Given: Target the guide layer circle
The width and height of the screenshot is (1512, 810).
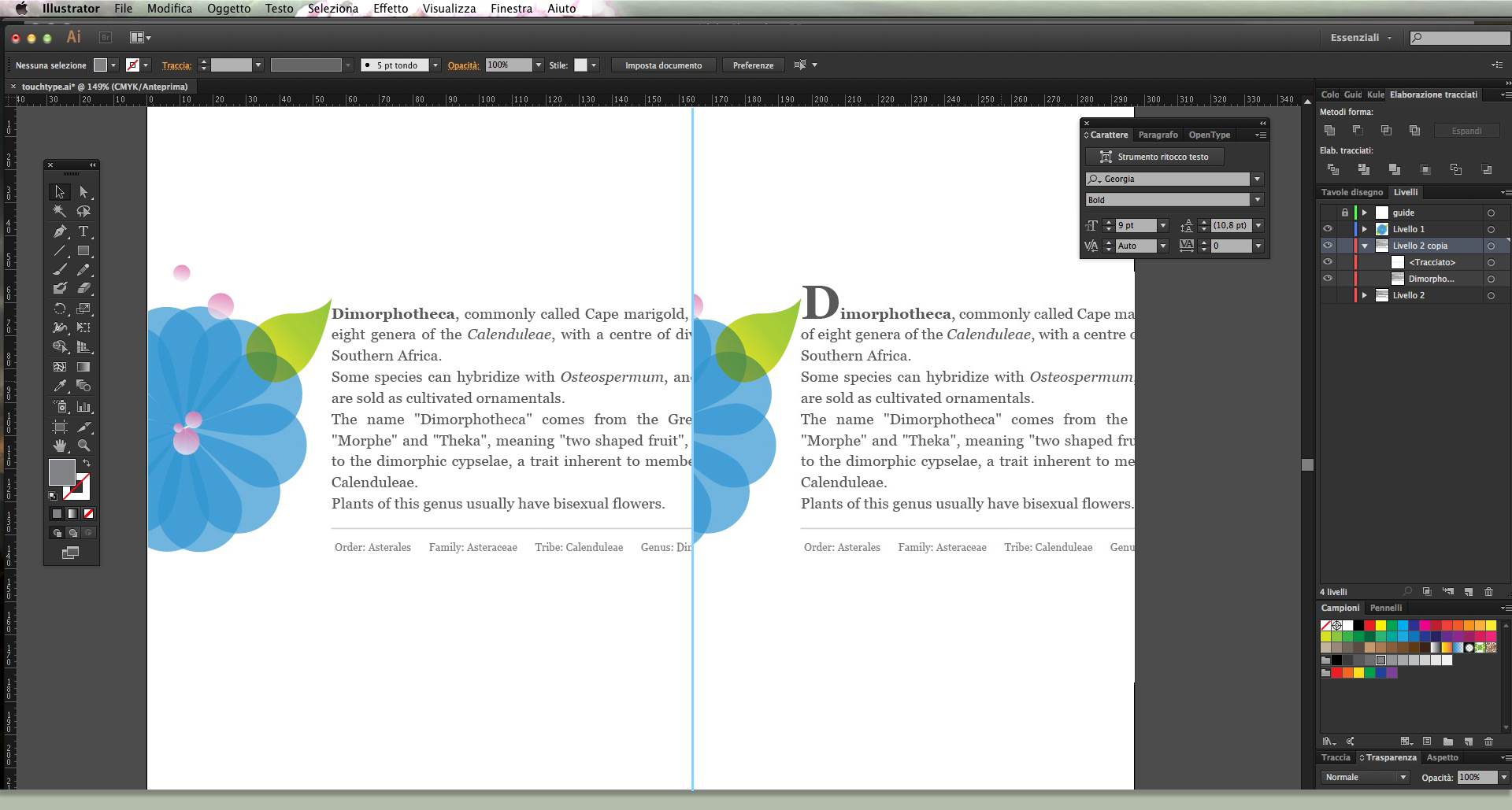Looking at the screenshot, I should coord(1491,213).
